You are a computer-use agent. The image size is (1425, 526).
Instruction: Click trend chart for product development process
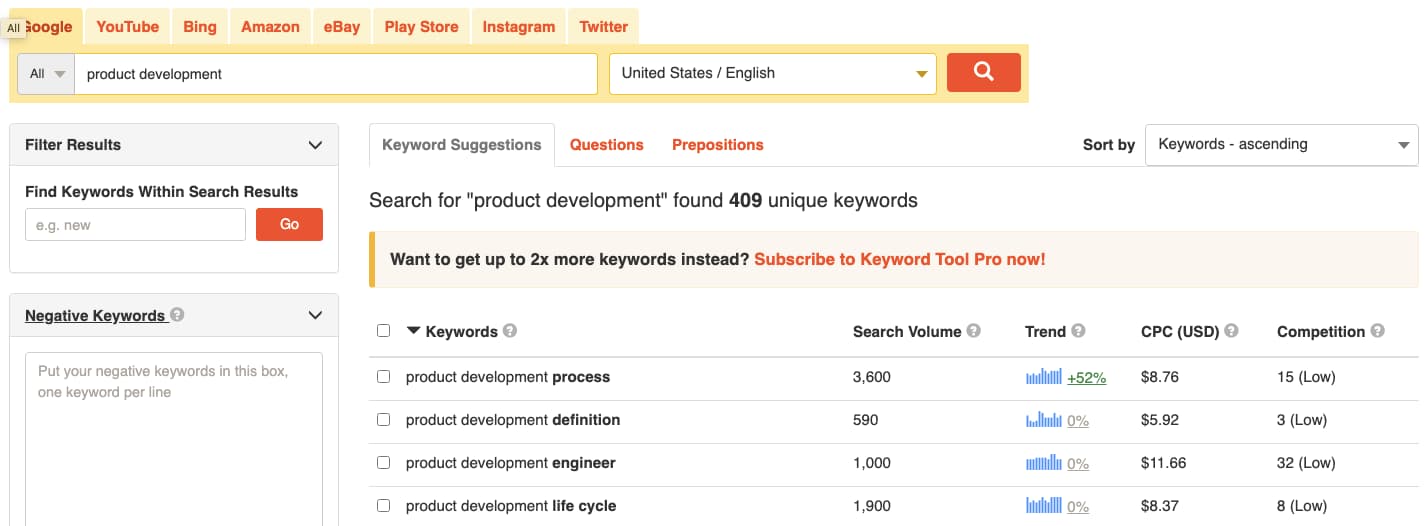[x=1043, y=377]
